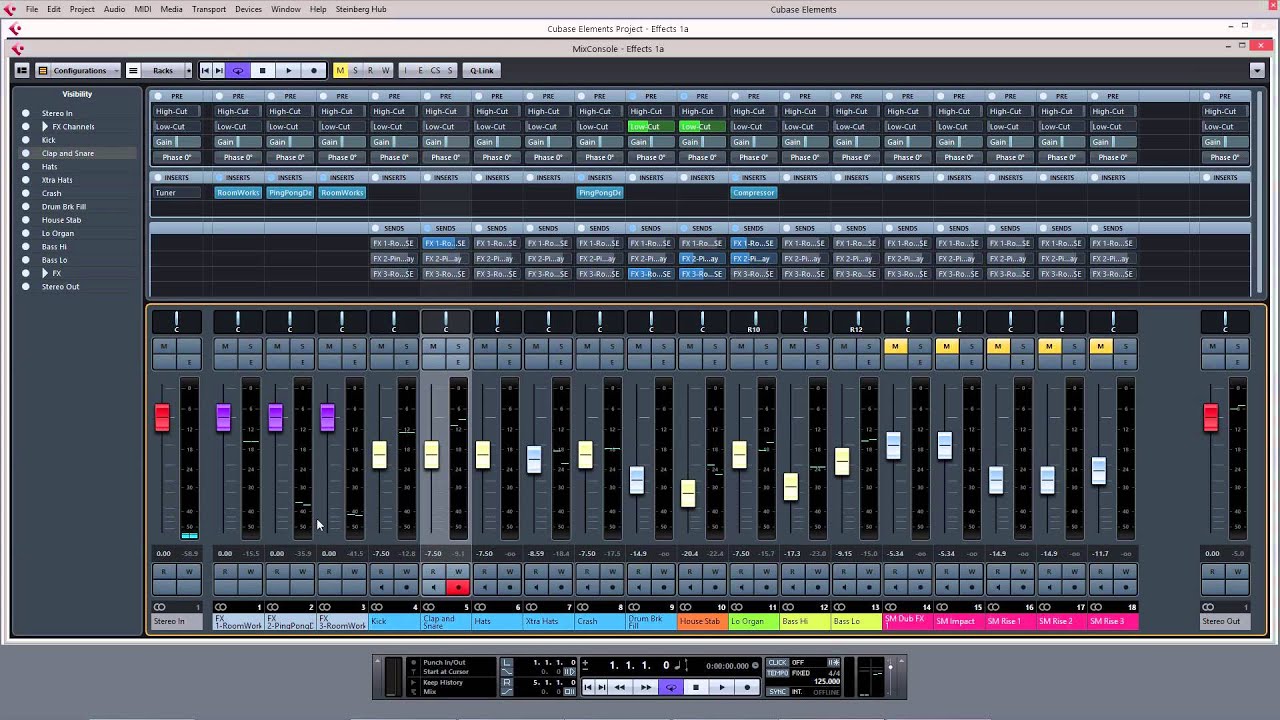Click the red Stereo In fader
This screenshot has height=720, width=1280.
click(162, 418)
